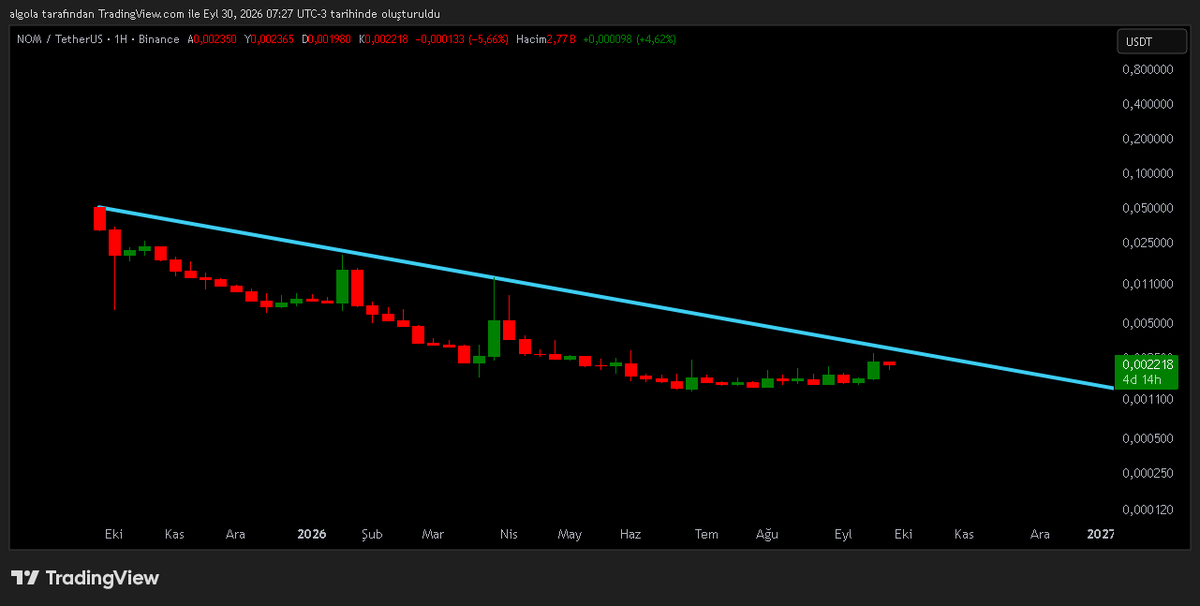
Task: Open the TradingView logo link
Action: 85,578
